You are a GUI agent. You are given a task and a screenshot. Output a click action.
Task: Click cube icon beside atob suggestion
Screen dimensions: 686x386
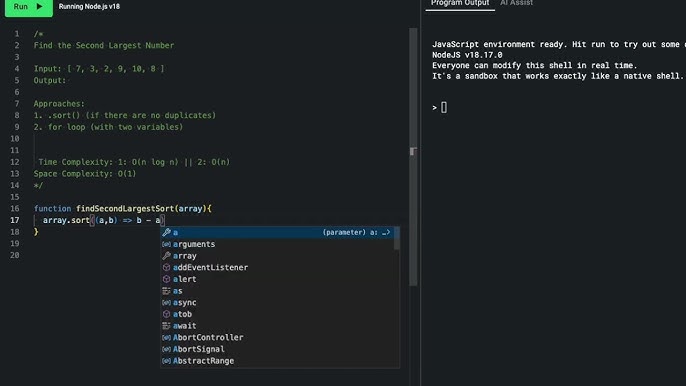click(166, 314)
